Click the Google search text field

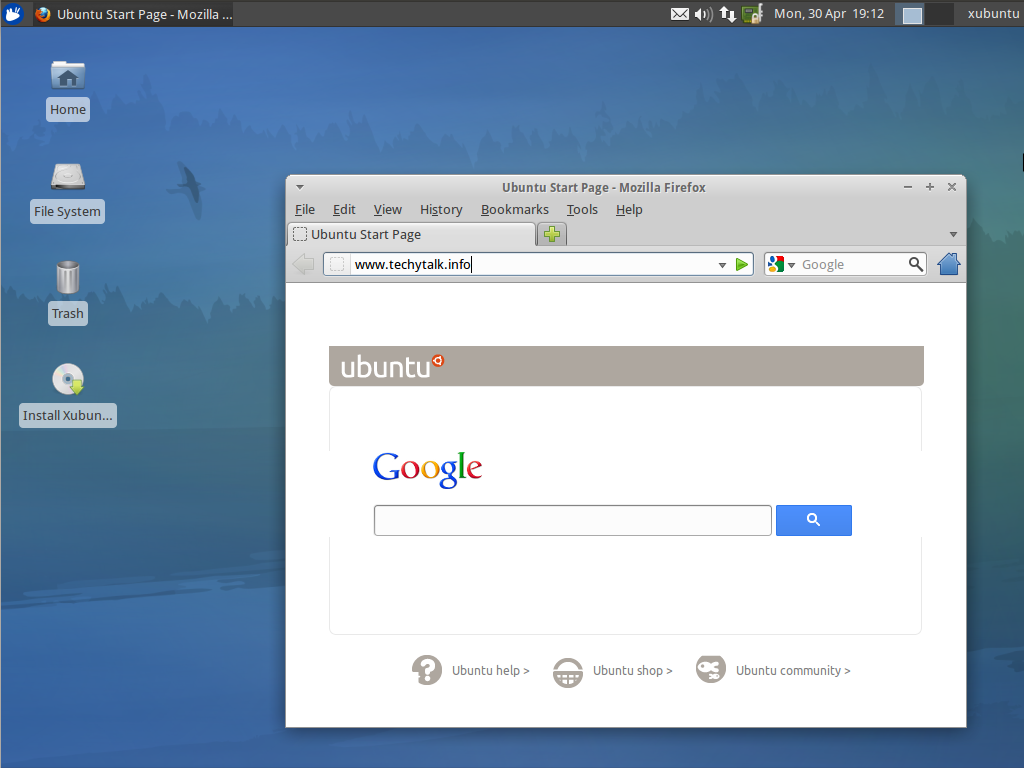point(572,520)
